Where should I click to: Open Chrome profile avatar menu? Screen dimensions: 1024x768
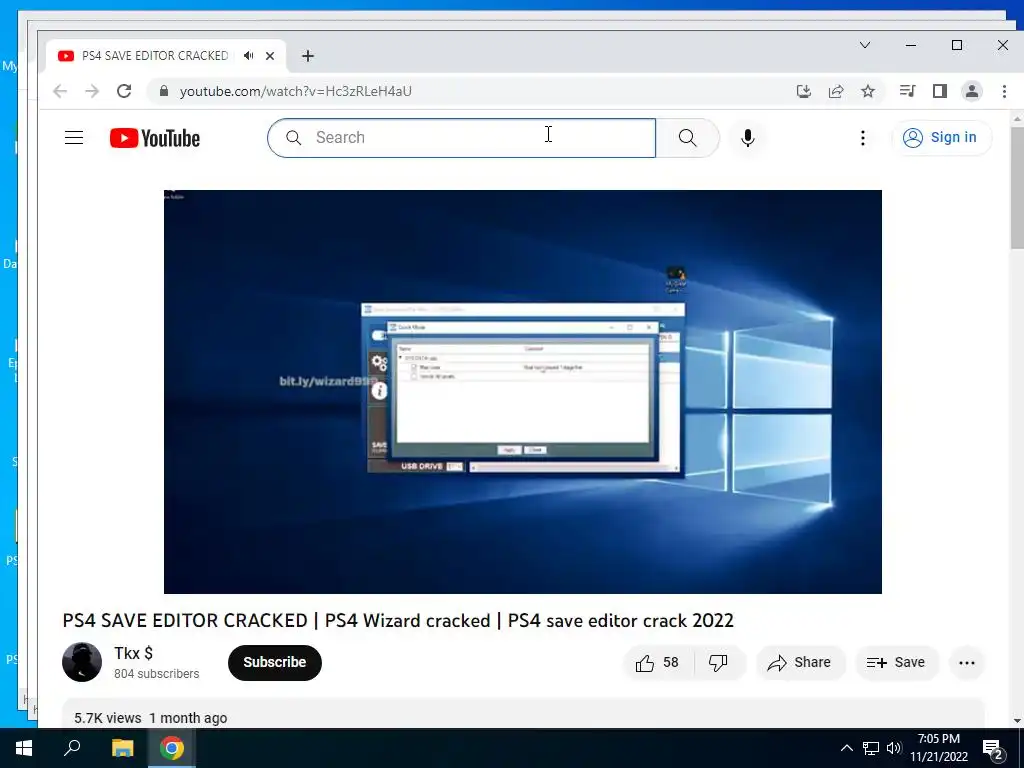click(x=972, y=91)
